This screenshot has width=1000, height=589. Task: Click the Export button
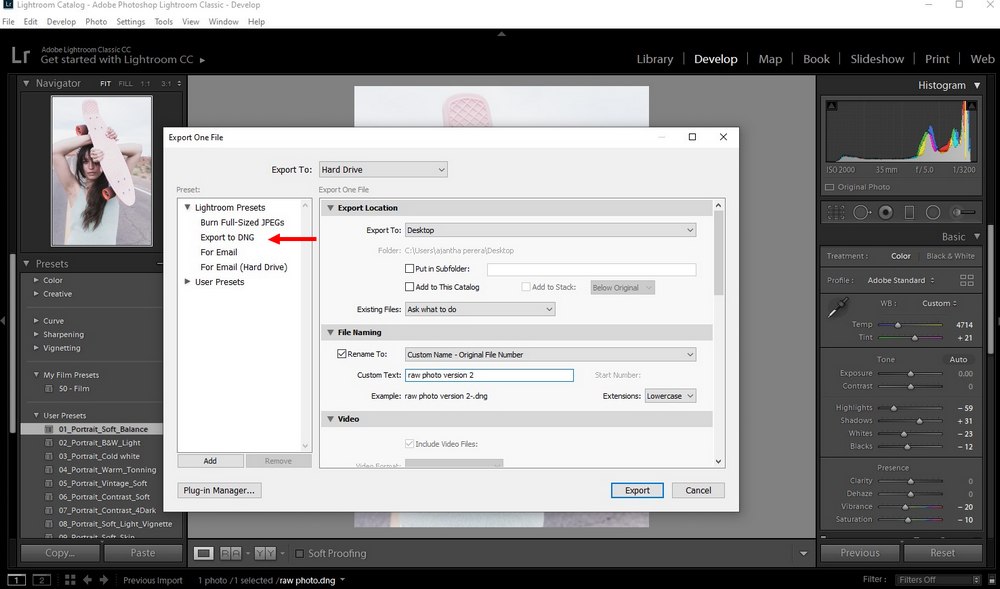point(637,490)
